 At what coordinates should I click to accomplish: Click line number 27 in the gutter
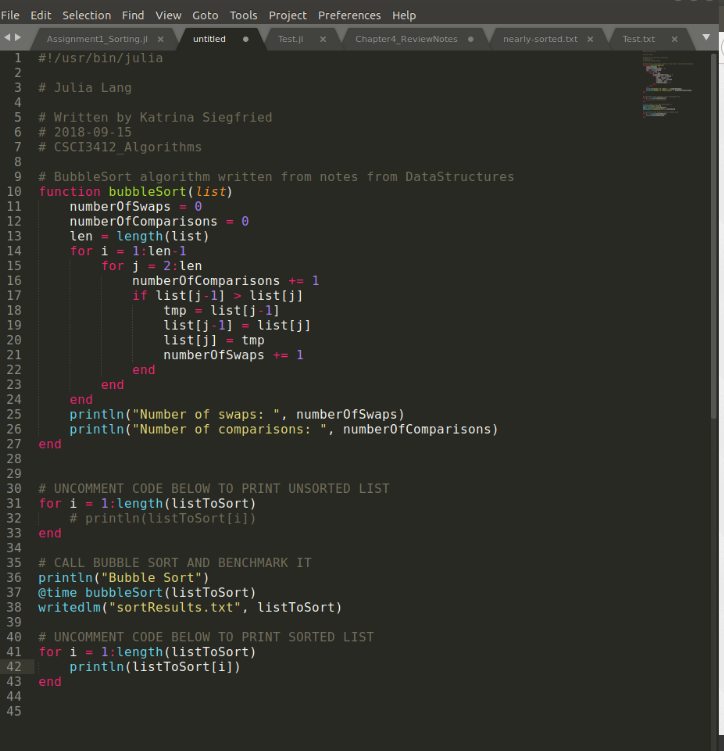tap(14, 444)
